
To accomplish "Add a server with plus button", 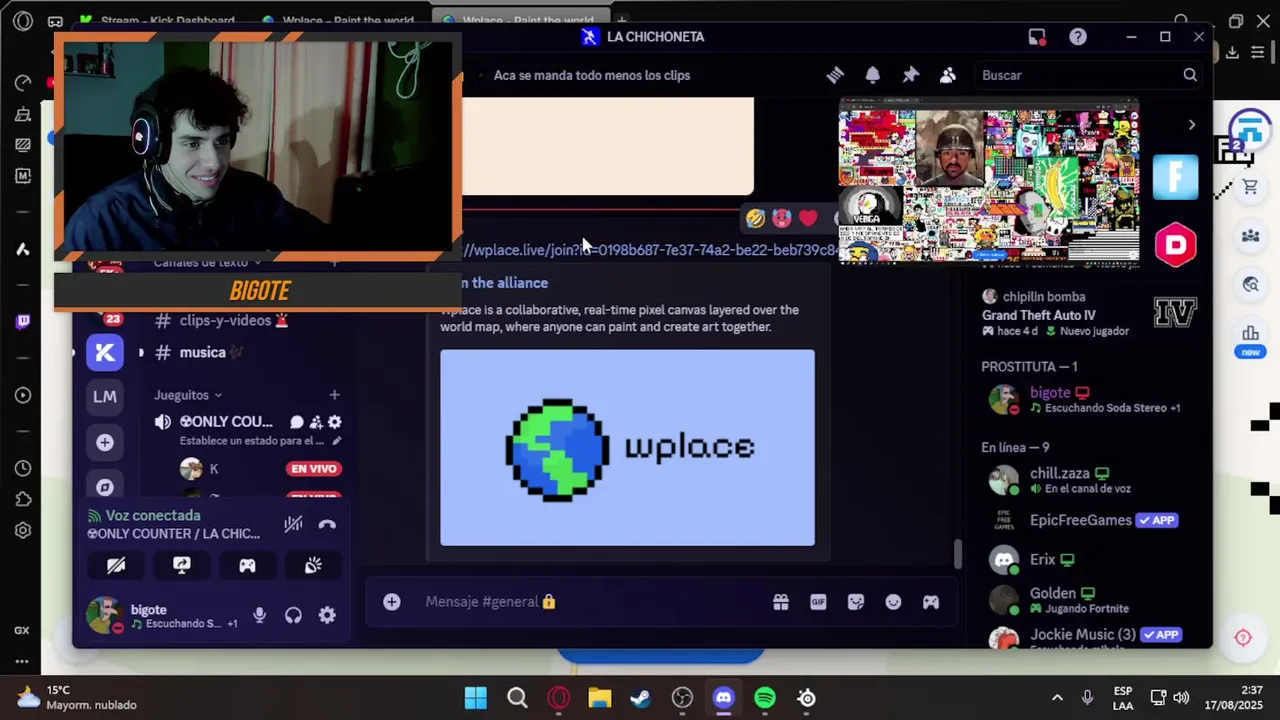I will [x=105, y=442].
